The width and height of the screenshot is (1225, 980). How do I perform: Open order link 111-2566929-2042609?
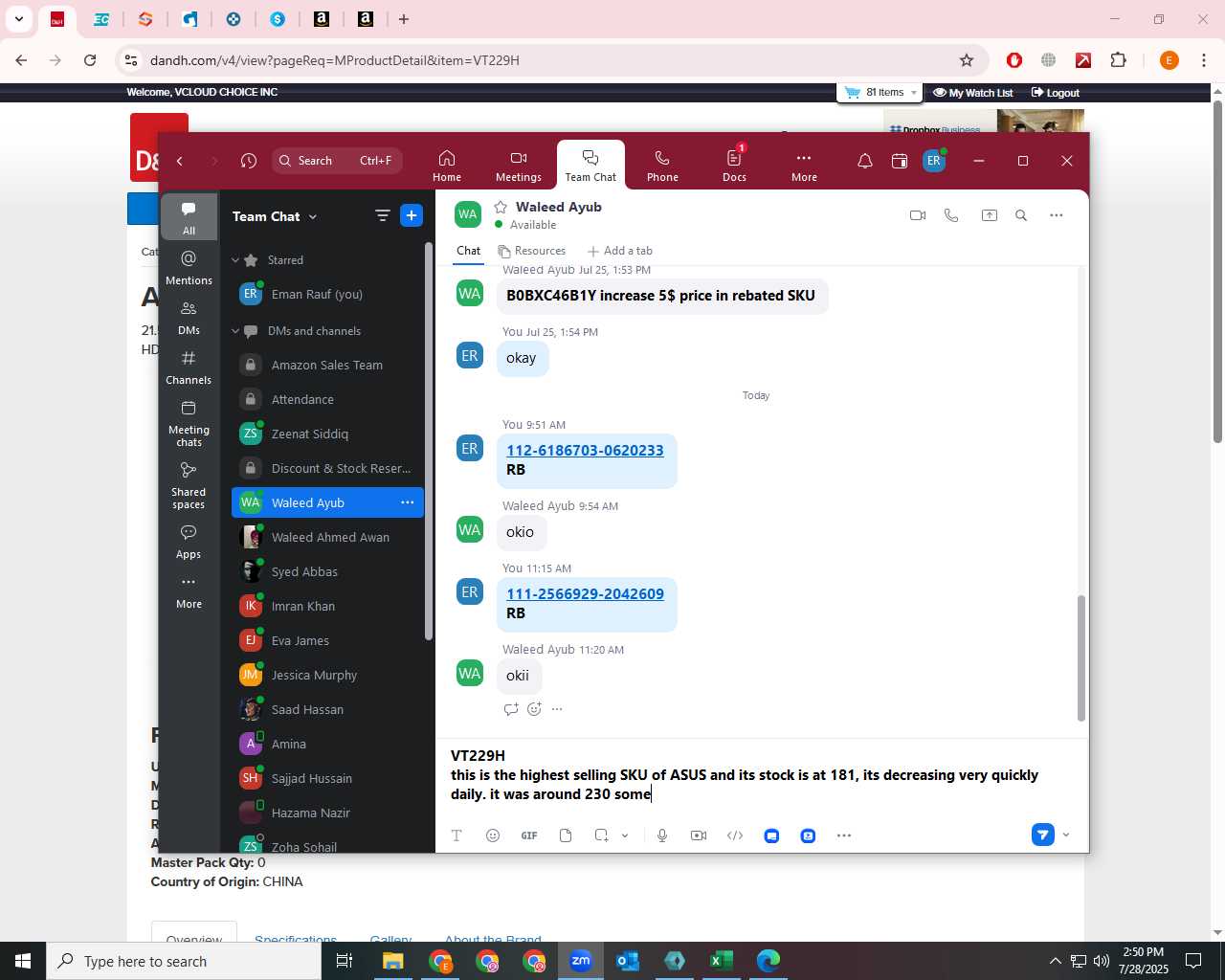pyautogui.click(x=585, y=594)
